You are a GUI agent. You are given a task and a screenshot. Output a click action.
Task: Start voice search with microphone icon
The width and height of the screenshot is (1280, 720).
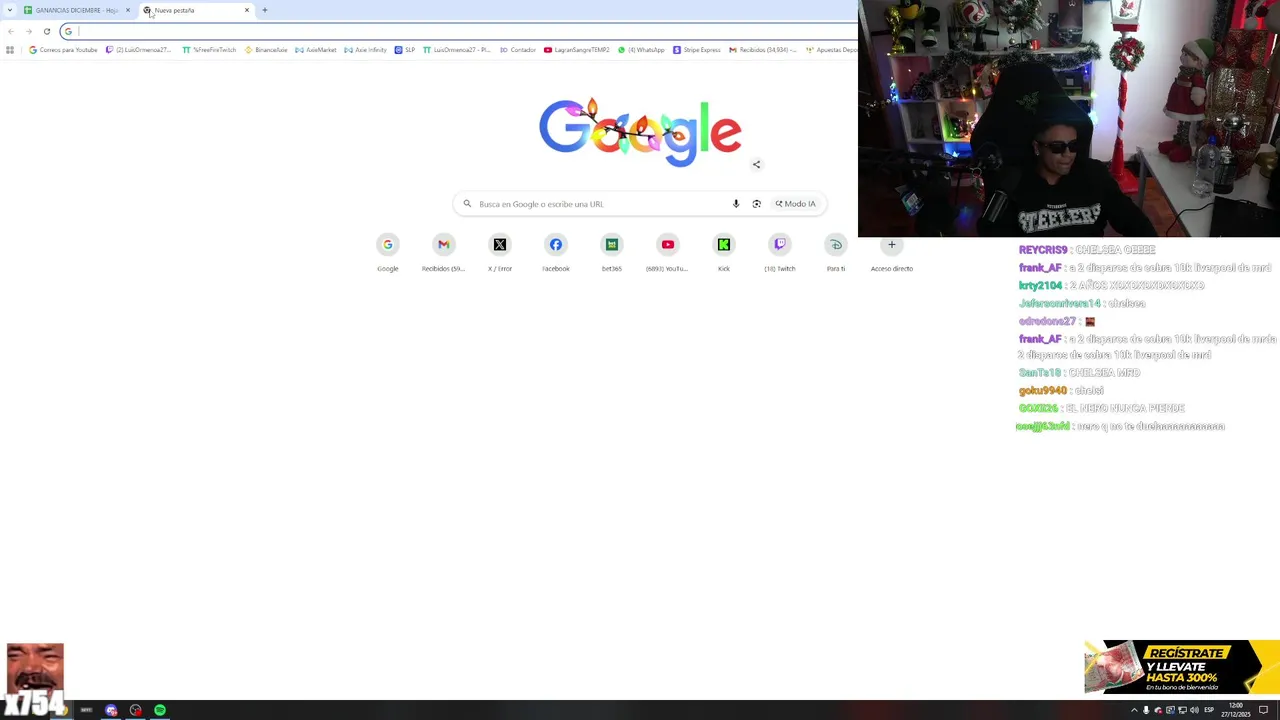tap(736, 204)
